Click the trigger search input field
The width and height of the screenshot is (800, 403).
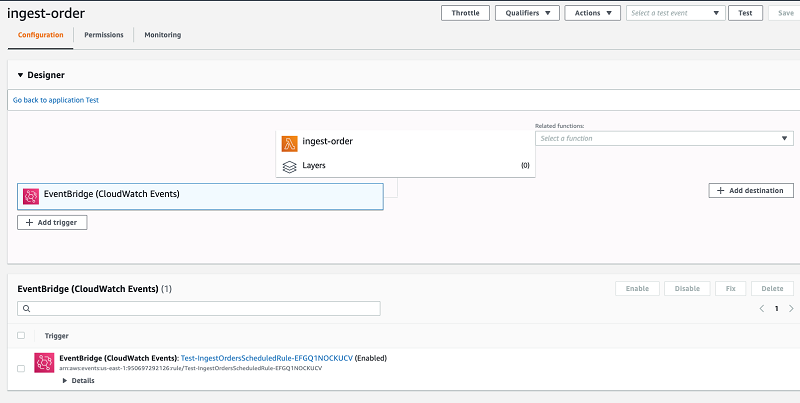(x=198, y=309)
